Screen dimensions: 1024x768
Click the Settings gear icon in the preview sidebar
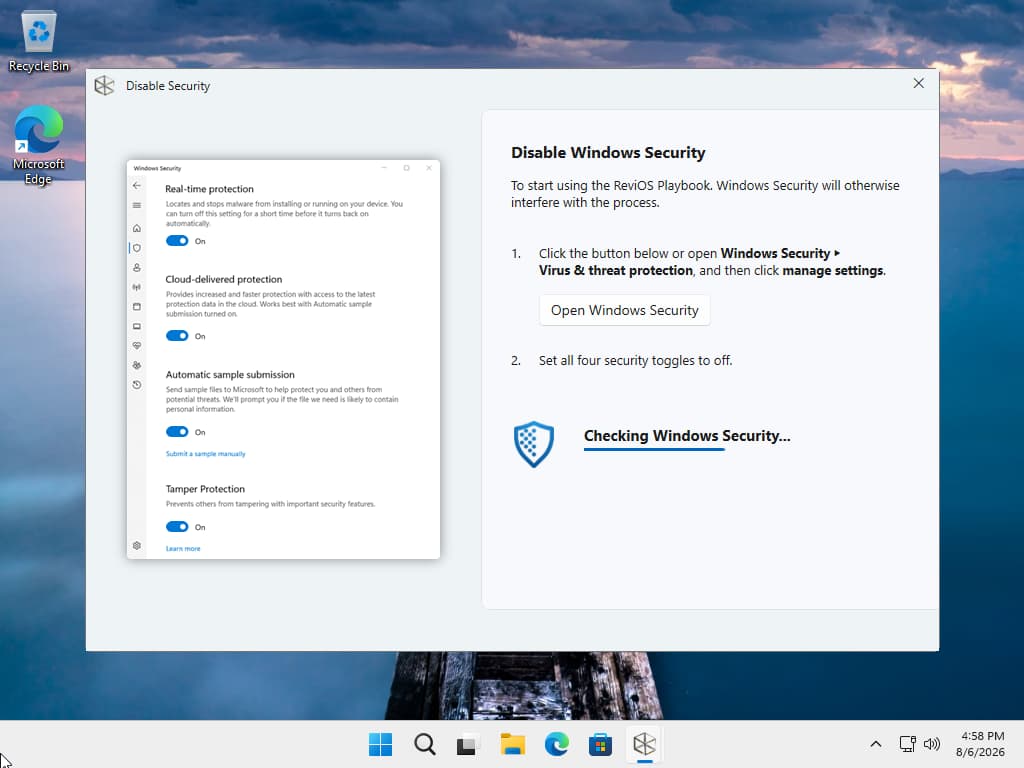136,545
